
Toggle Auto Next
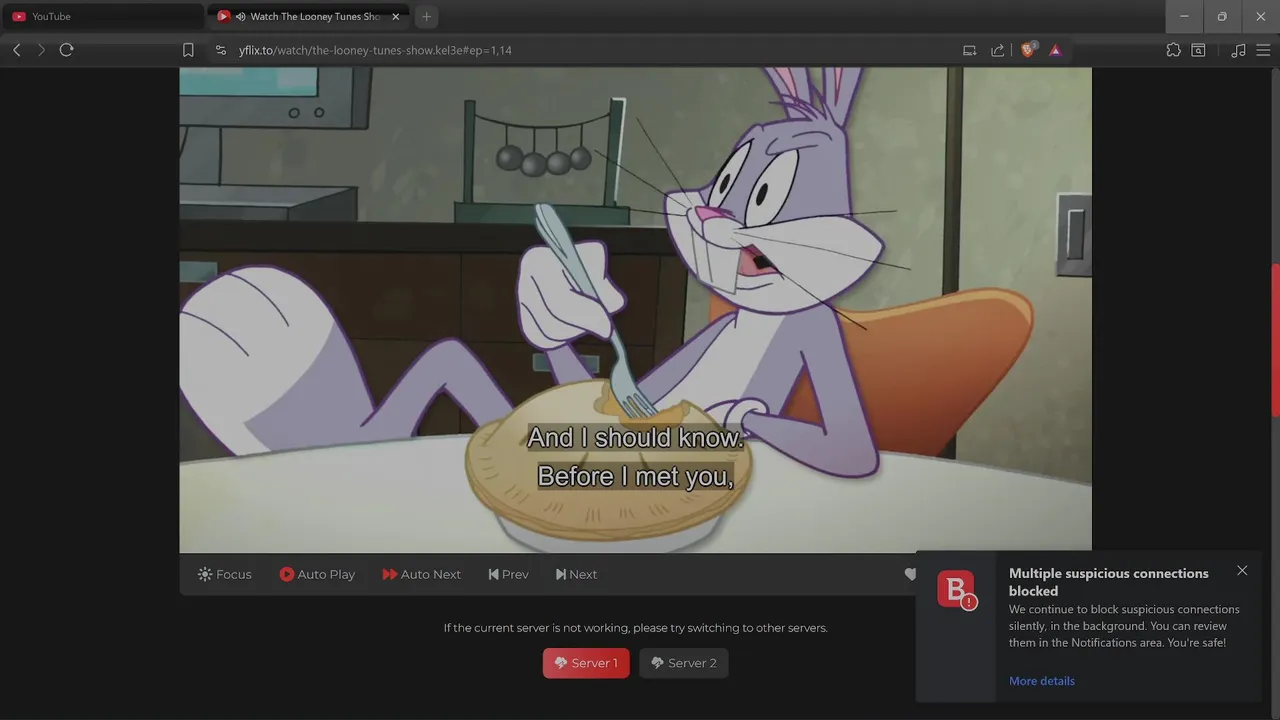[x=421, y=574]
